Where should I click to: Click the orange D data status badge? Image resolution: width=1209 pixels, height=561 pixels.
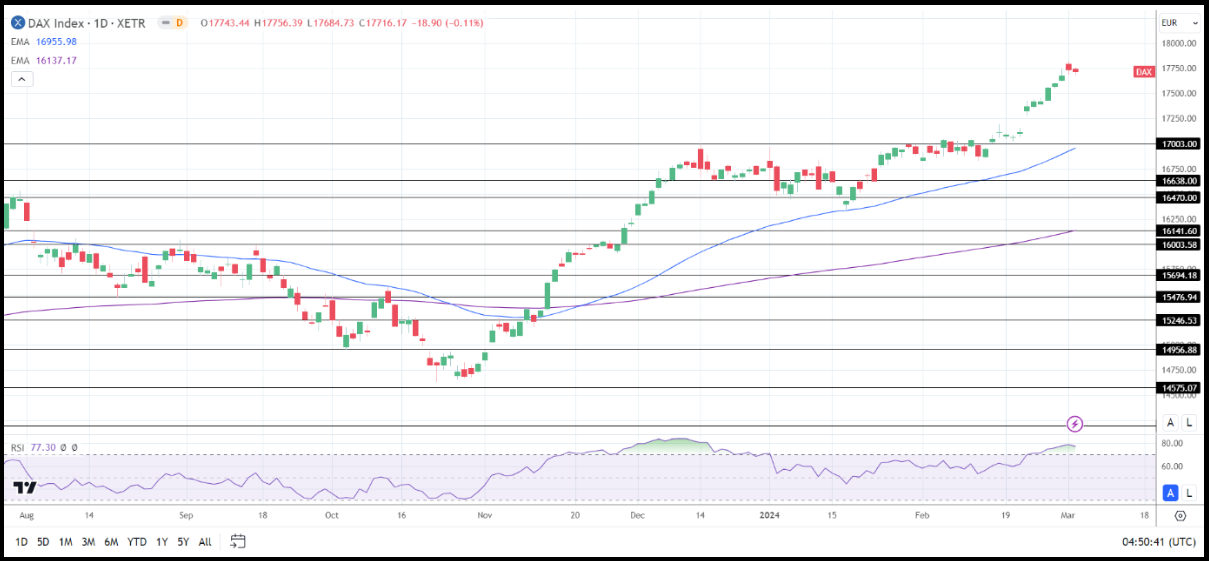[x=180, y=23]
